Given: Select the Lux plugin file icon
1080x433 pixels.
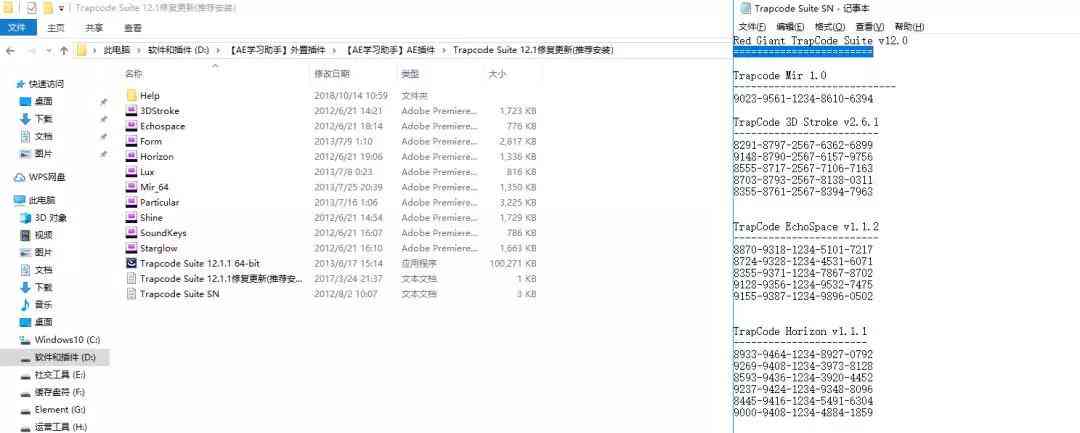Looking at the screenshot, I should pyautogui.click(x=132, y=171).
